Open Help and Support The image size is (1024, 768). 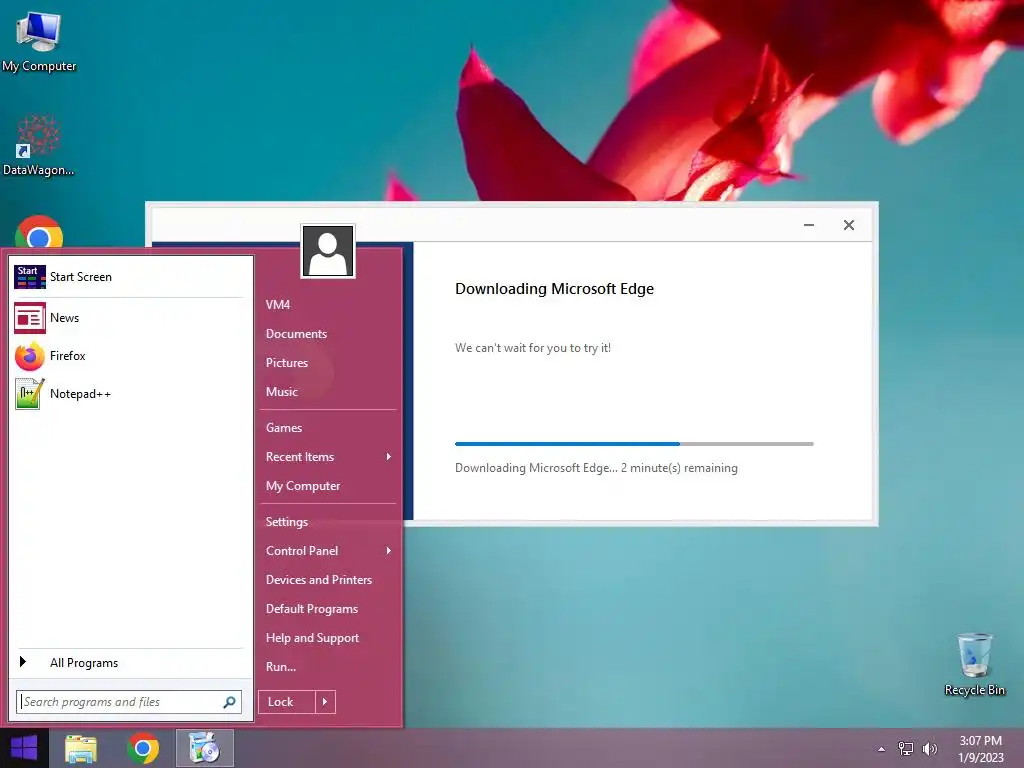[x=312, y=638]
